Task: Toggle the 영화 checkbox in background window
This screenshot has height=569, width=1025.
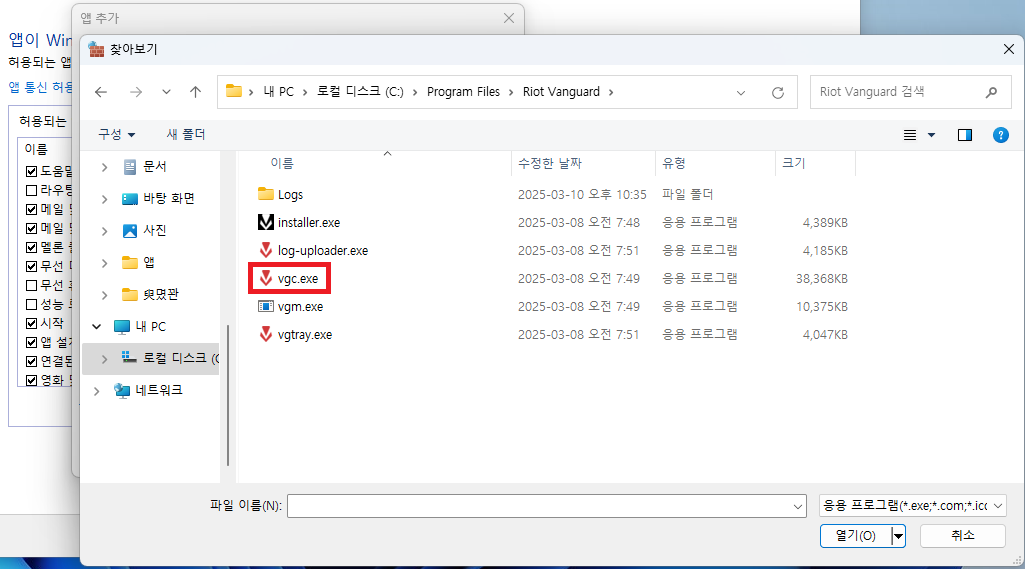Action: 31,380
